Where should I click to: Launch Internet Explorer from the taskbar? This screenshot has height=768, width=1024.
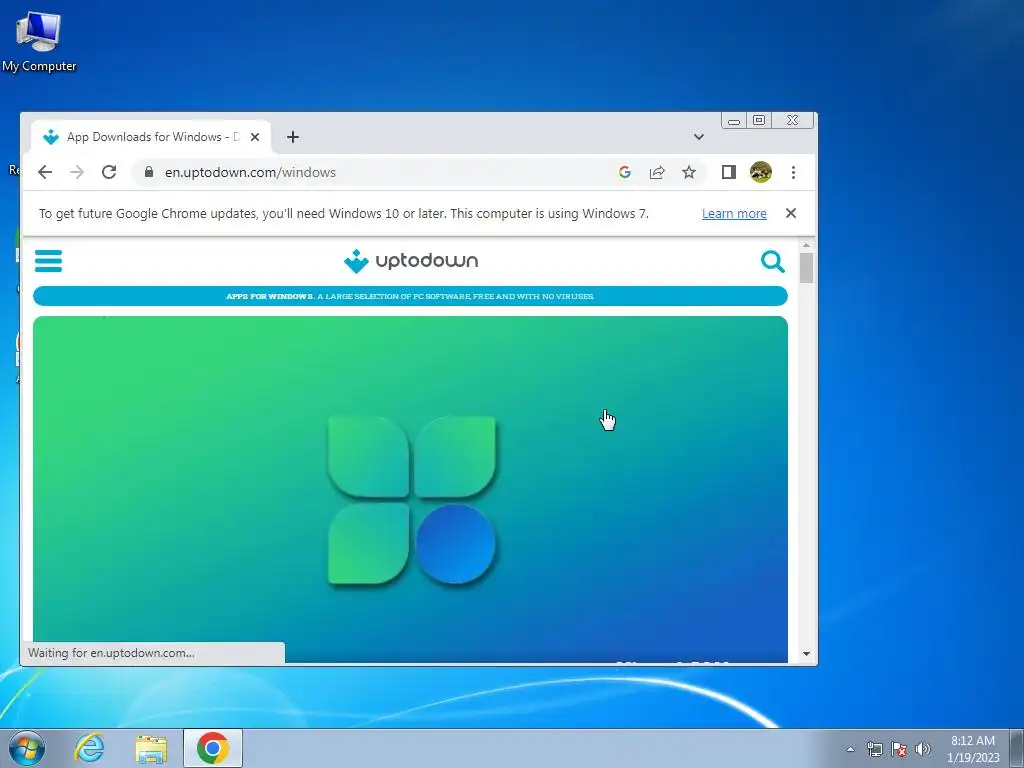[89, 748]
